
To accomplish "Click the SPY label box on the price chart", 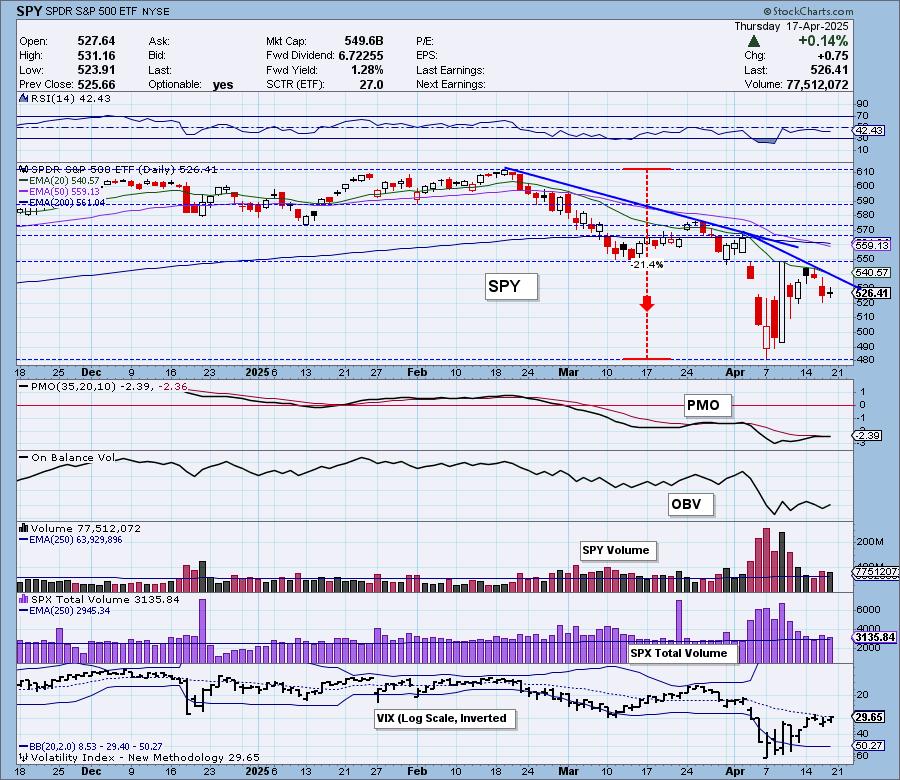I will click(x=511, y=286).
